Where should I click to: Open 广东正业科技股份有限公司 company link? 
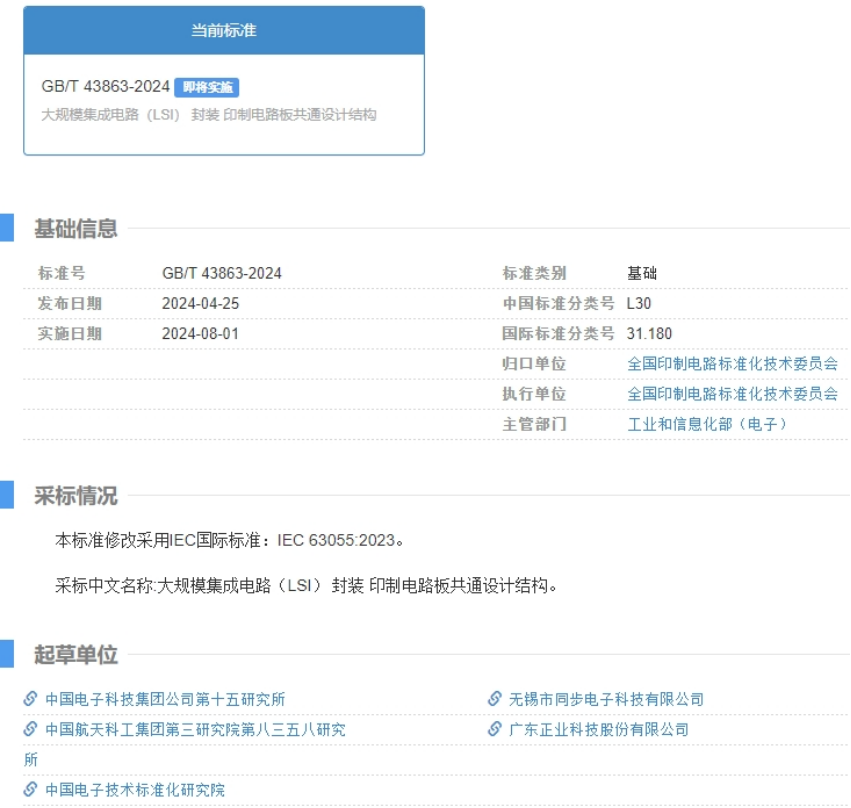pos(599,730)
